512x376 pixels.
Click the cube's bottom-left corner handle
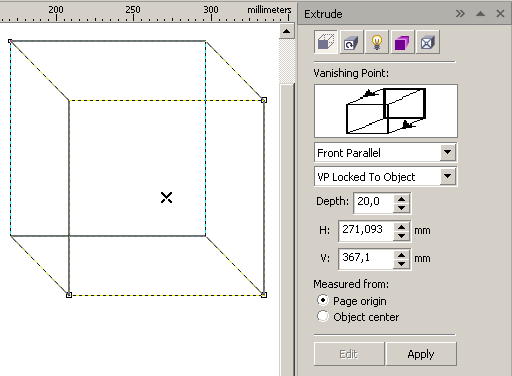click(x=69, y=295)
